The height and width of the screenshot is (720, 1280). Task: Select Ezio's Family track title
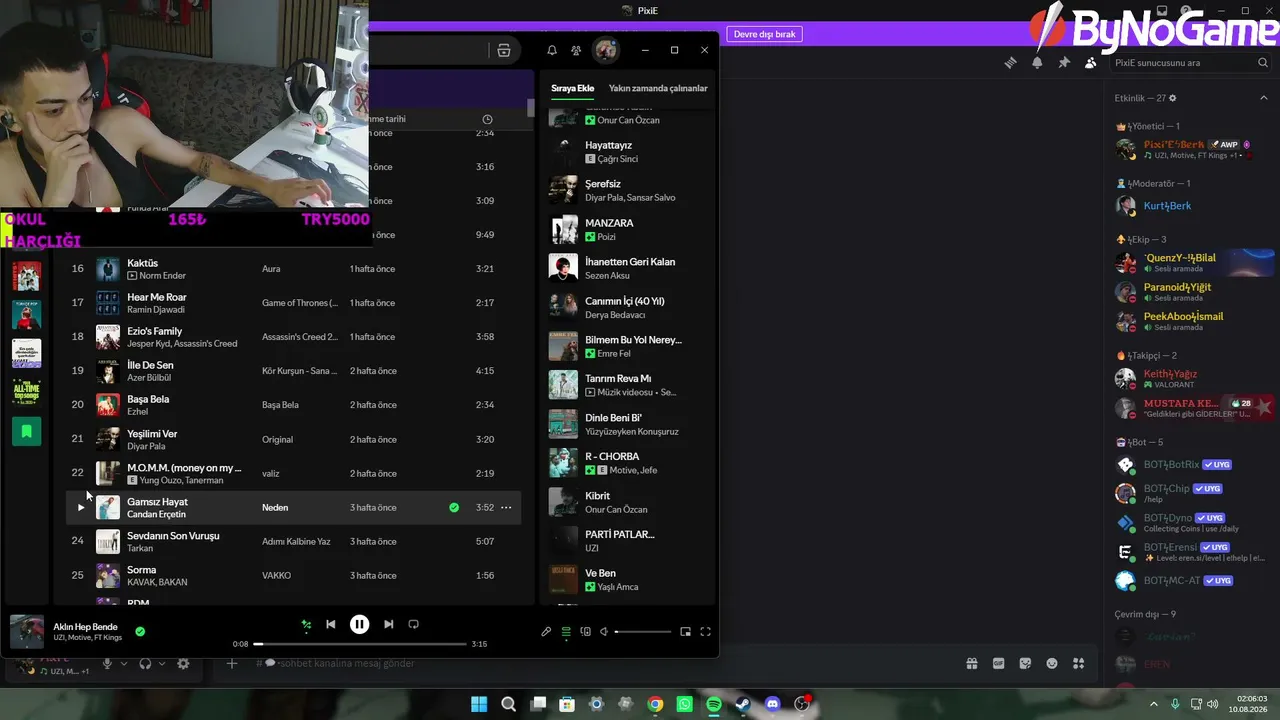(154, 331)
